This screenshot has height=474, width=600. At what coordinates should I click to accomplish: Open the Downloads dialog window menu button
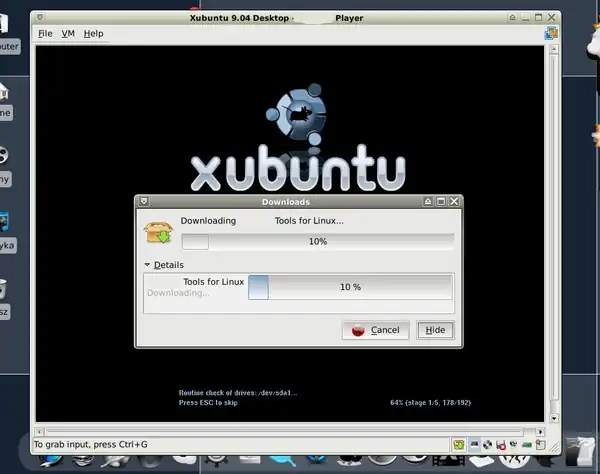coord(145,201)
